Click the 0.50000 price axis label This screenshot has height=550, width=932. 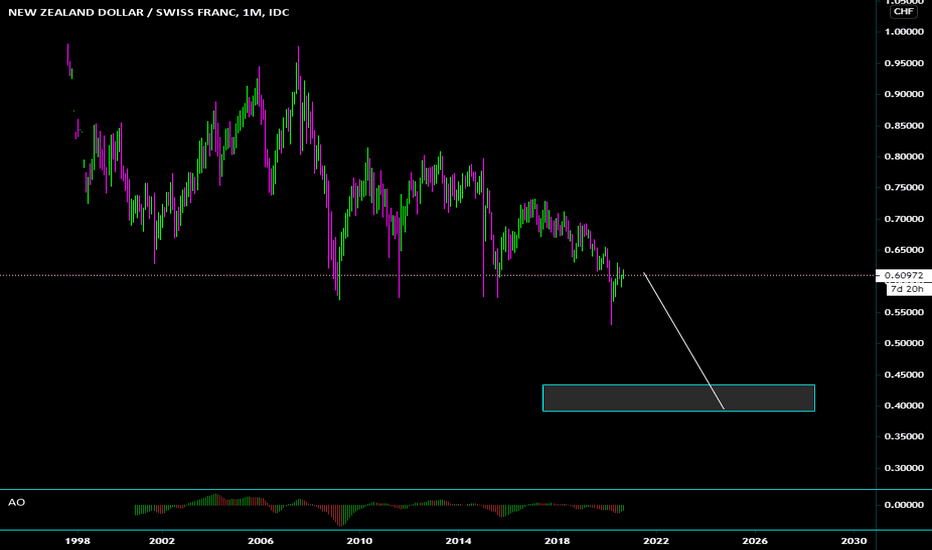[x=903, y=343]
